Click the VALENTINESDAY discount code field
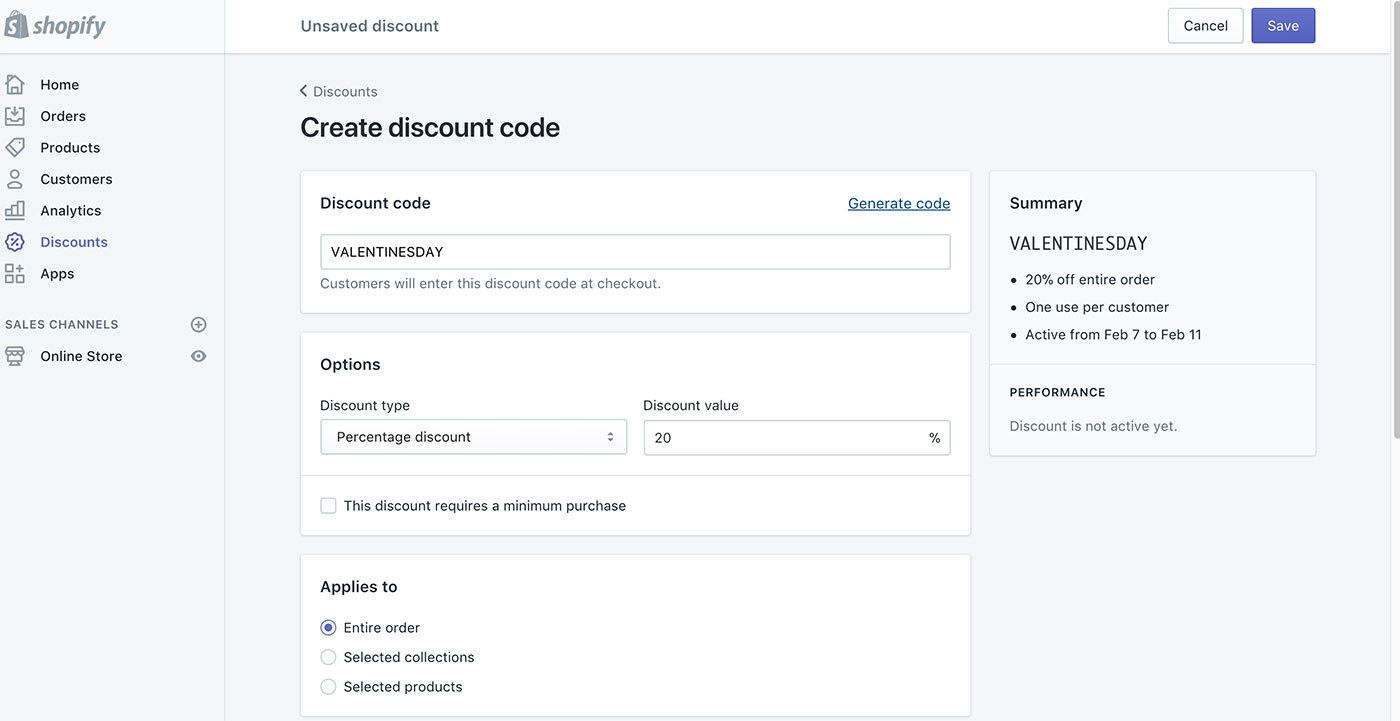This screenshot has height=721, width=1400. [x=635, y=252]
